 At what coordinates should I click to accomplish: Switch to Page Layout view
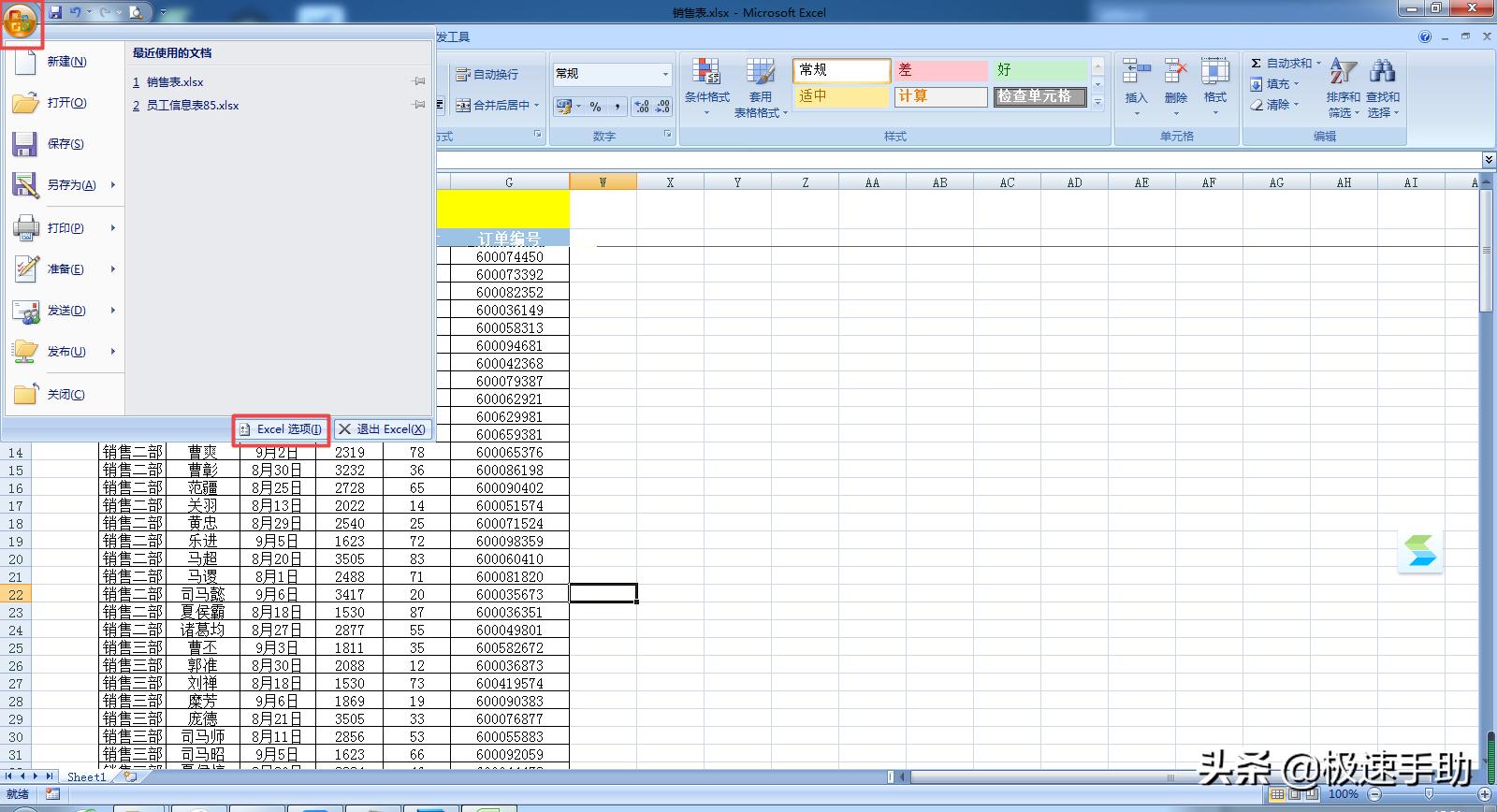(1295, 794)
